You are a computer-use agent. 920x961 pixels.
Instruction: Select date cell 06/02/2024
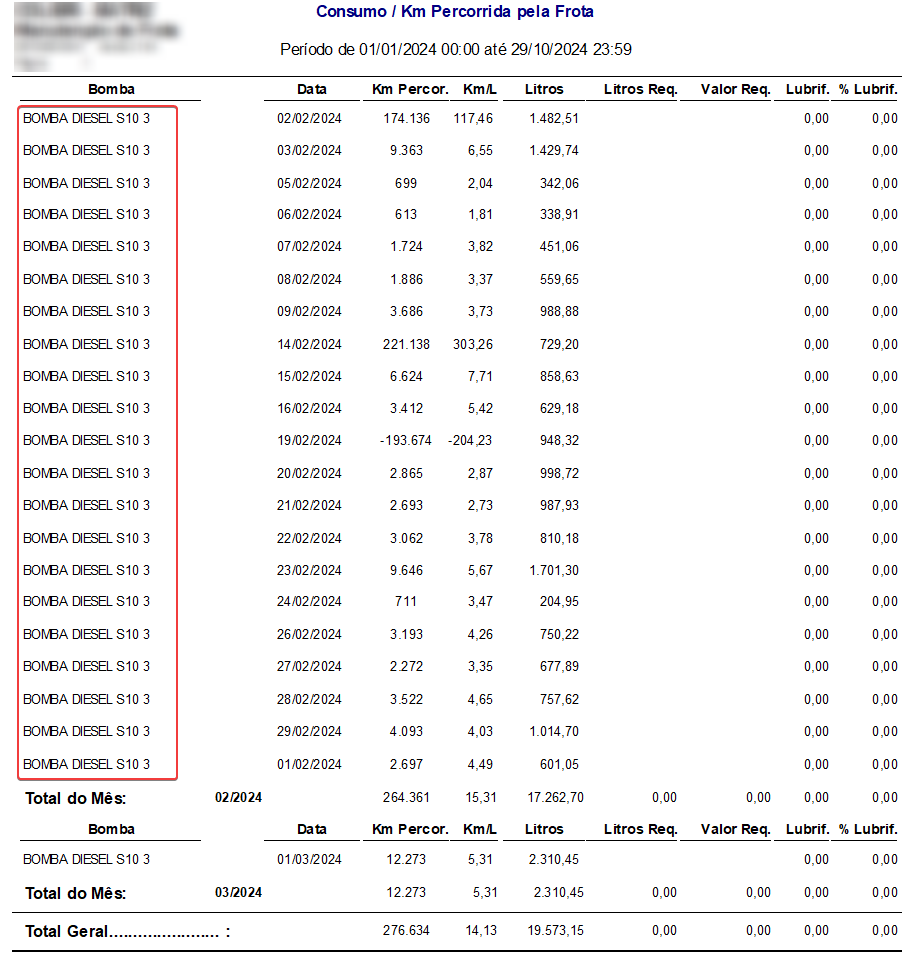click(309, 215)
